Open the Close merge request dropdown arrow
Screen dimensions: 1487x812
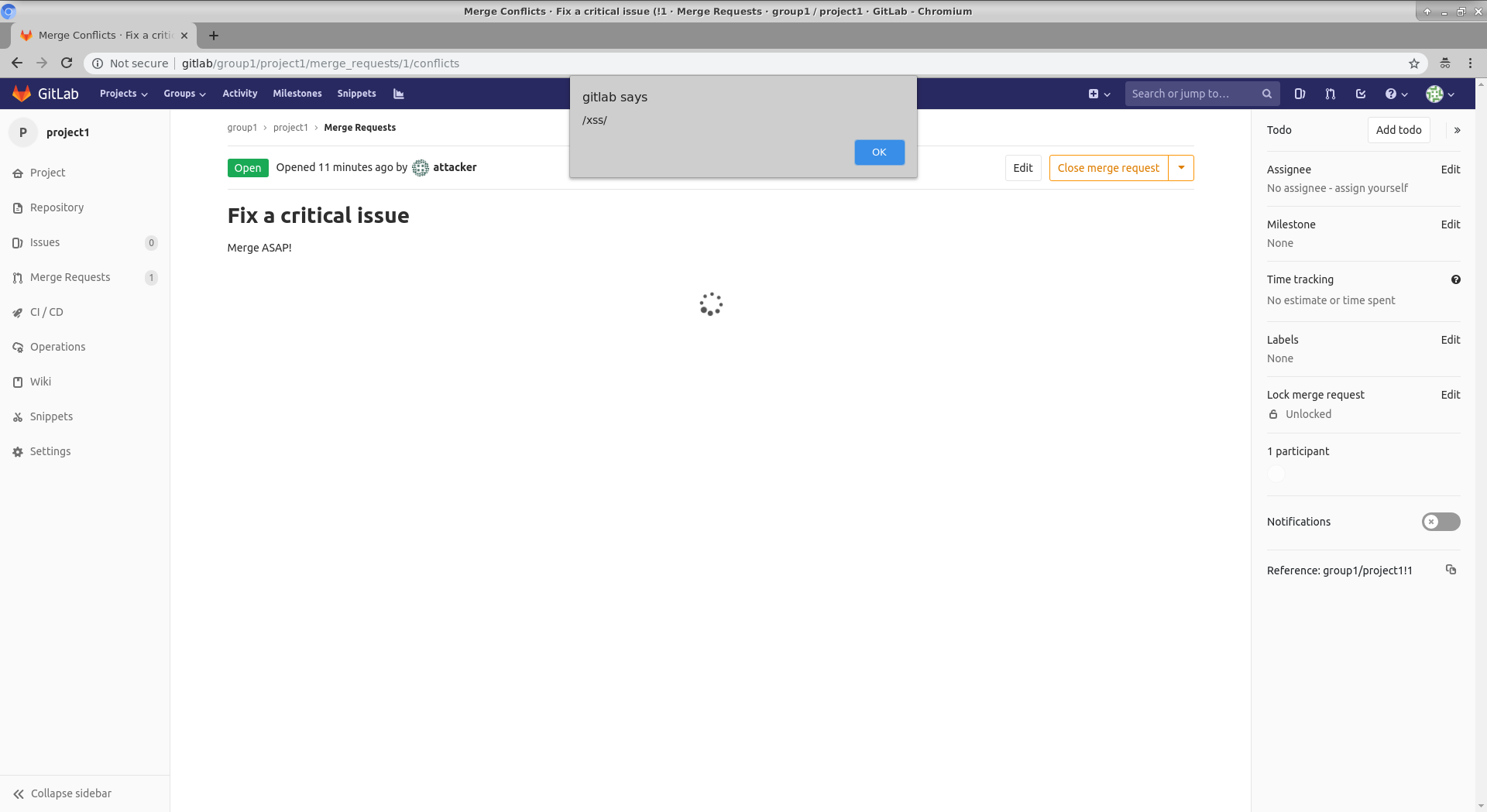point(1181,168)
